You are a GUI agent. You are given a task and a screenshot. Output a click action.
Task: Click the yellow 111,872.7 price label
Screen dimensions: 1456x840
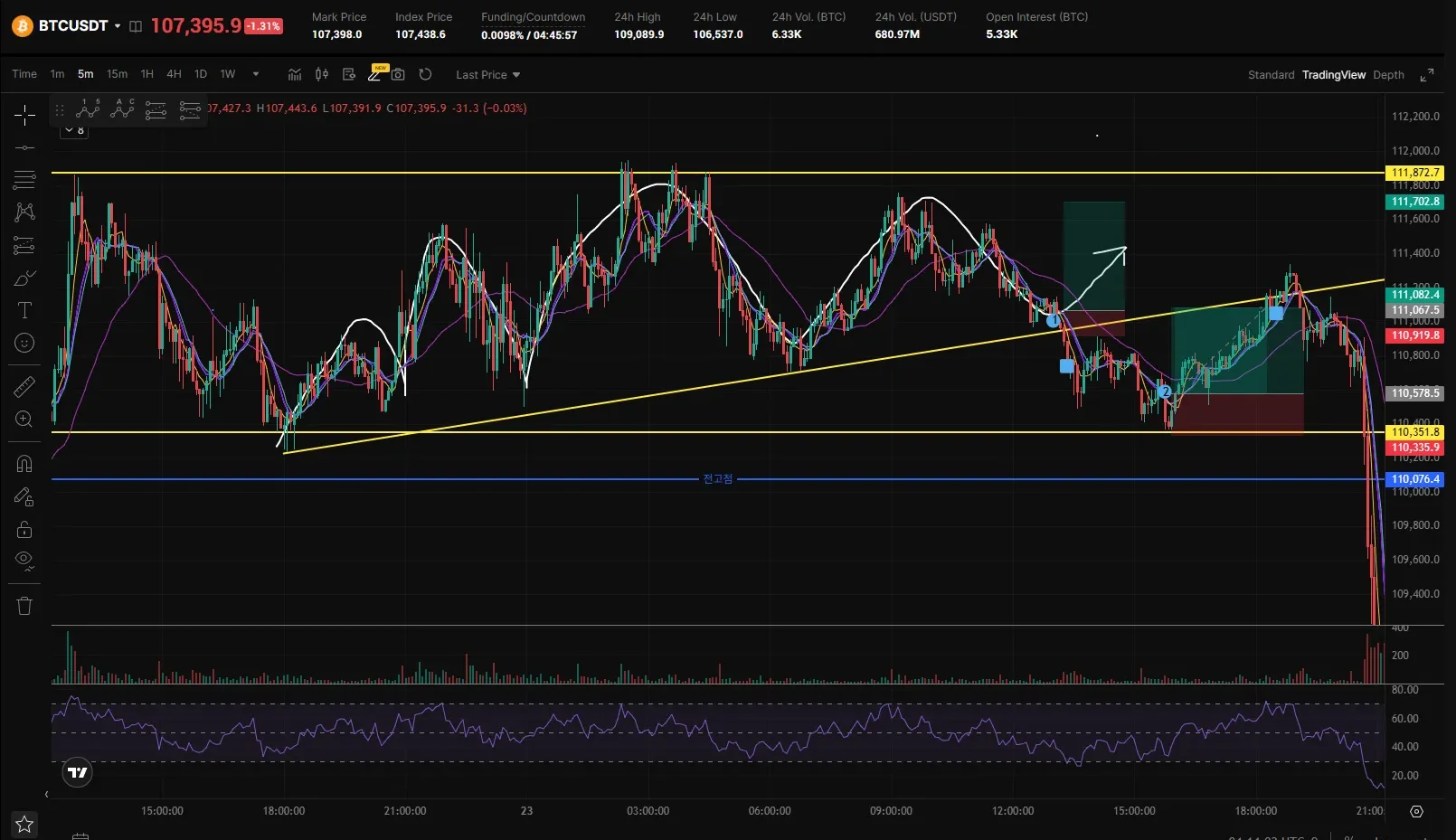pos(1414,173)
